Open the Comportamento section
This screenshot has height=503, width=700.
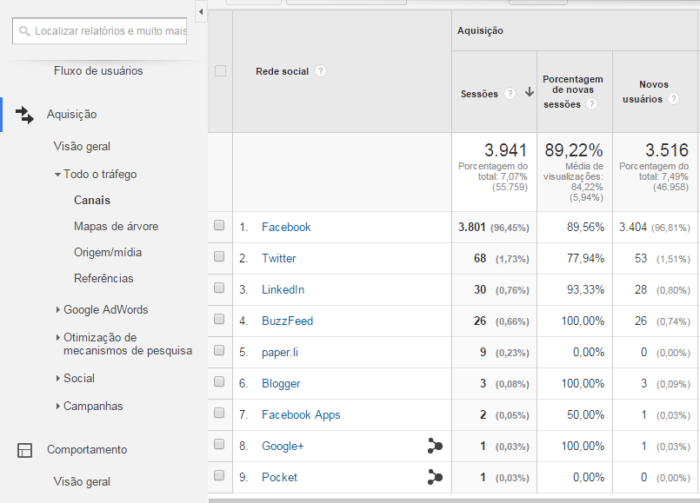click(87, 449)
